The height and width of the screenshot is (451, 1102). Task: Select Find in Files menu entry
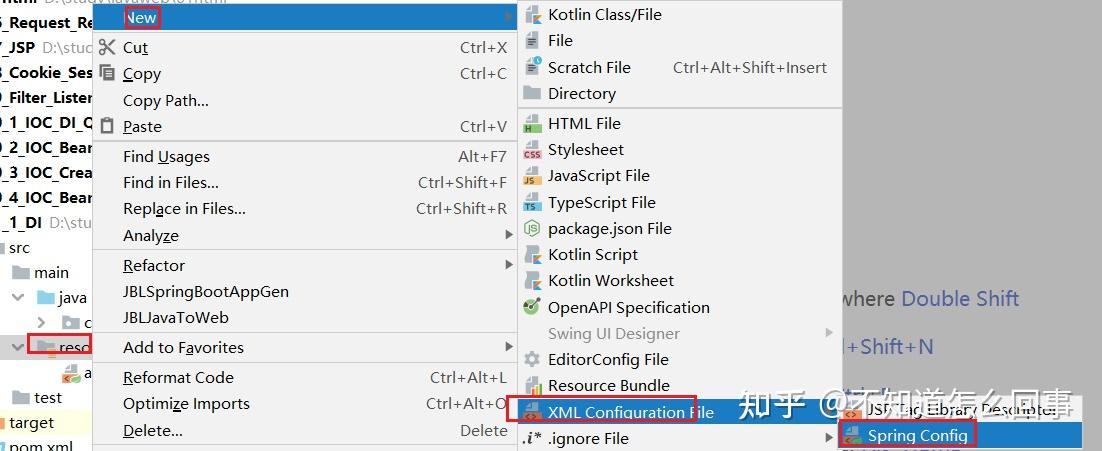(170, 183)
